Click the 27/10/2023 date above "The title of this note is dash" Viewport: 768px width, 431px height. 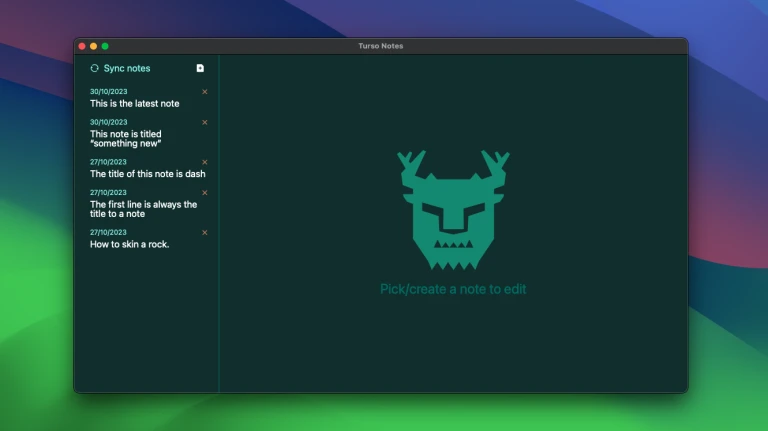(x=108, y=162)
